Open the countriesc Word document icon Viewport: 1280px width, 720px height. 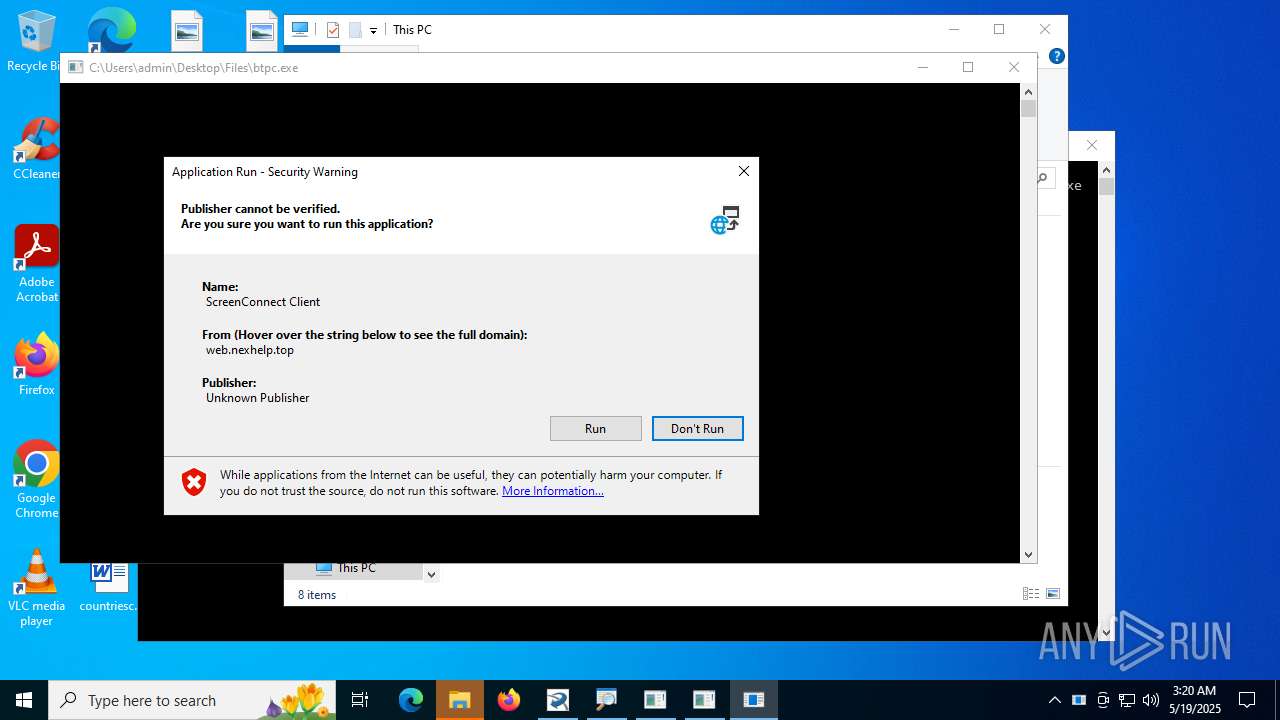point(108,585)
